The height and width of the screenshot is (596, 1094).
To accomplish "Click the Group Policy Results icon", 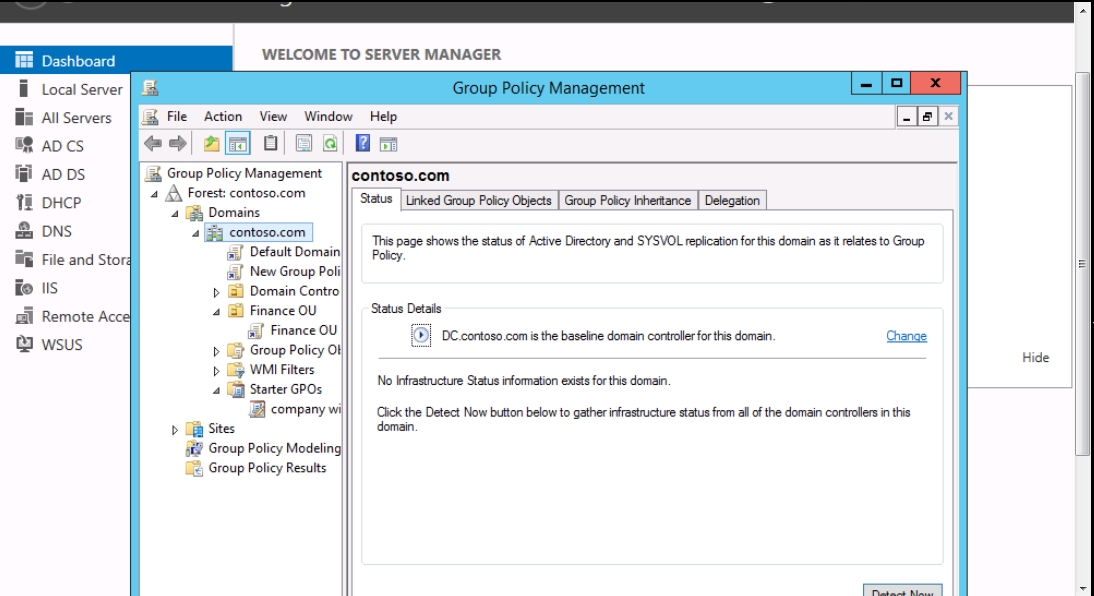I will click(195, 468).
